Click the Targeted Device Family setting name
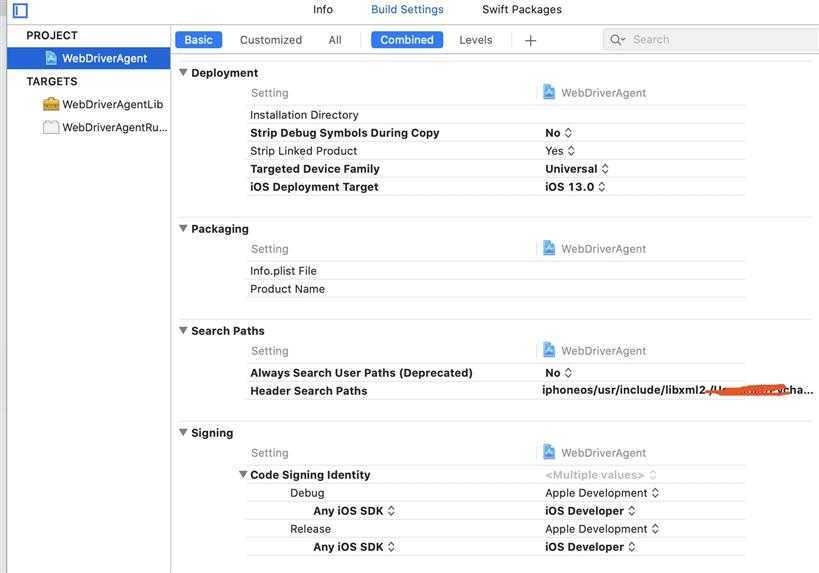The width and height of the screenshot is (819, 573). (x=314, y=169)
